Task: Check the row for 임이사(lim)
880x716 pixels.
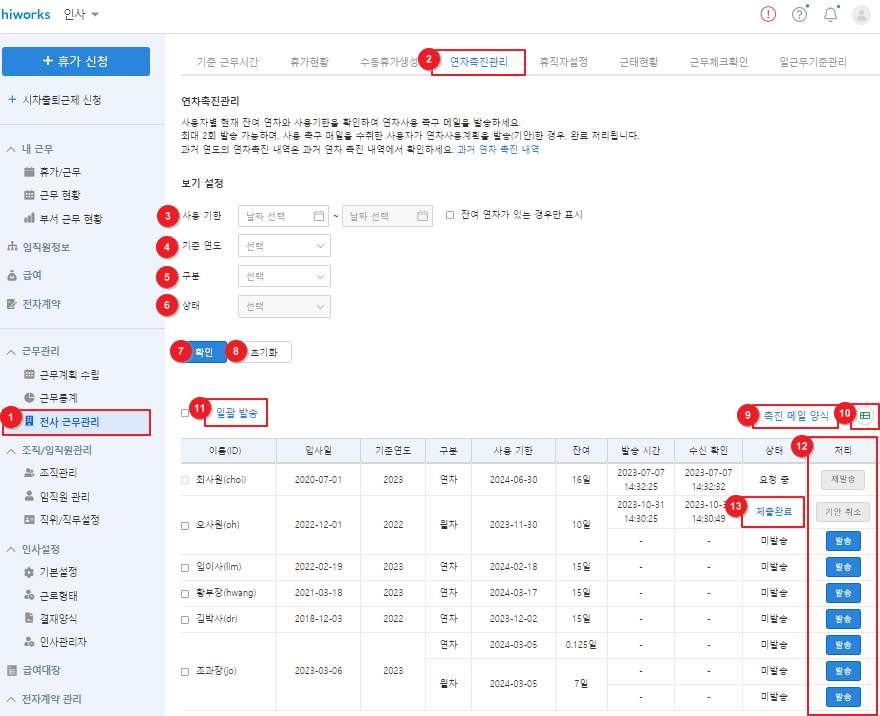Action: coord(185,568)
